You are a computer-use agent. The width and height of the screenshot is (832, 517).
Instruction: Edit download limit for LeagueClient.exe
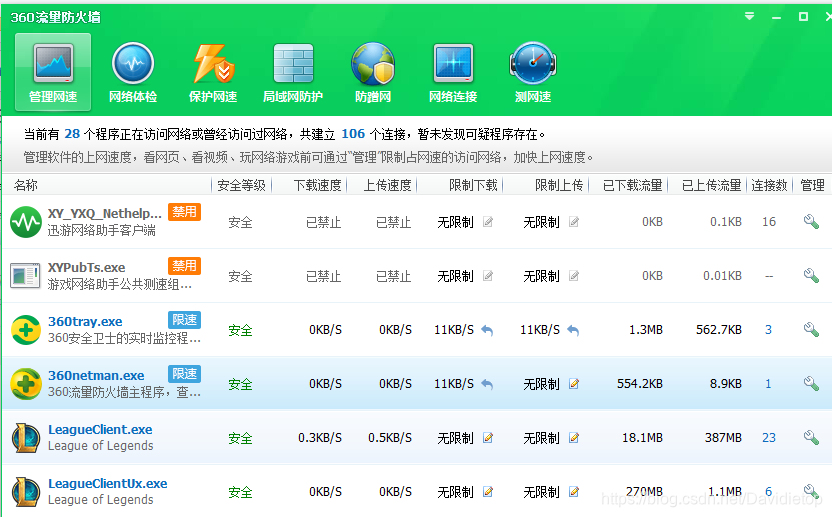488,438
